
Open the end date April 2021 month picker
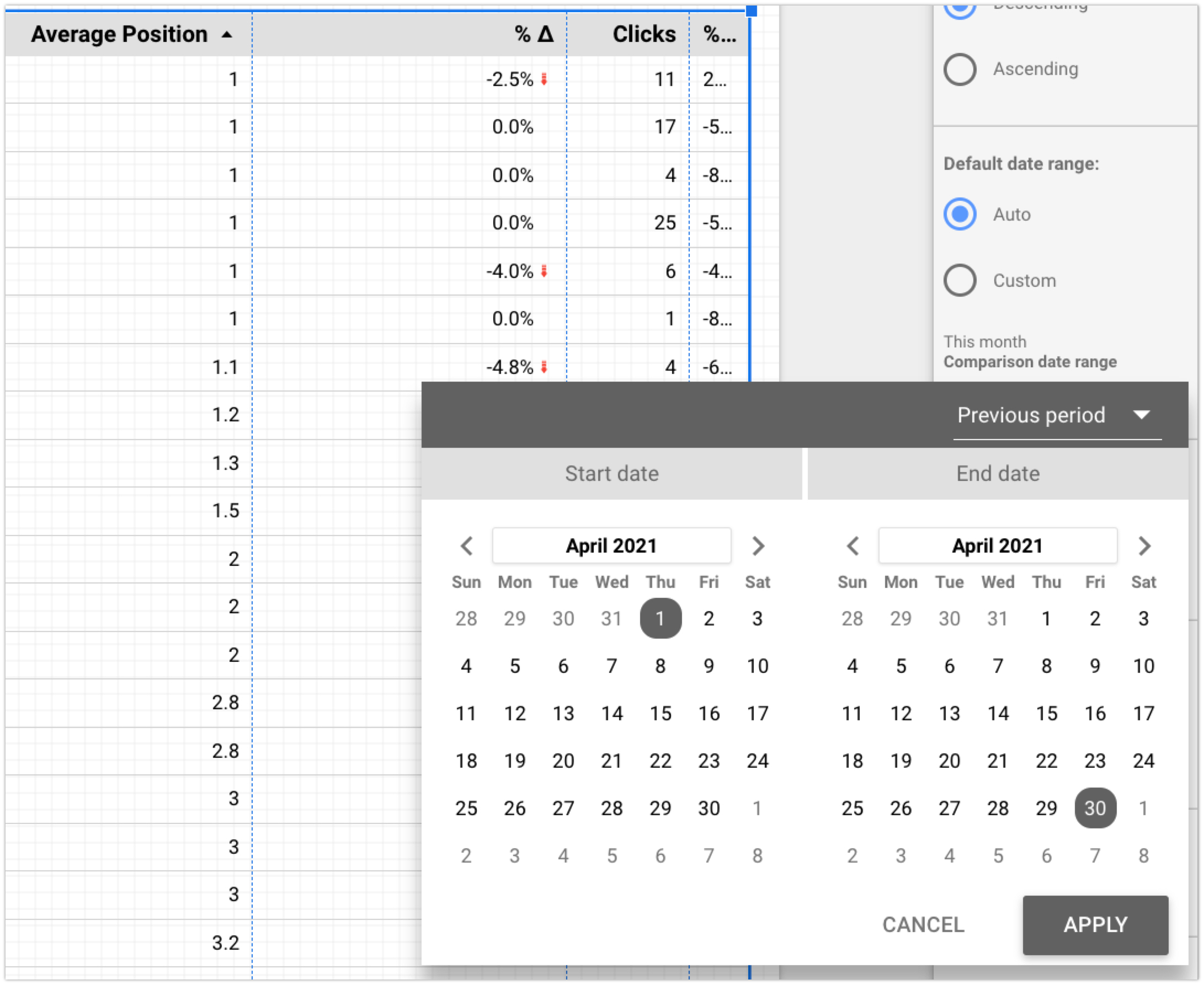coord(998,546)
